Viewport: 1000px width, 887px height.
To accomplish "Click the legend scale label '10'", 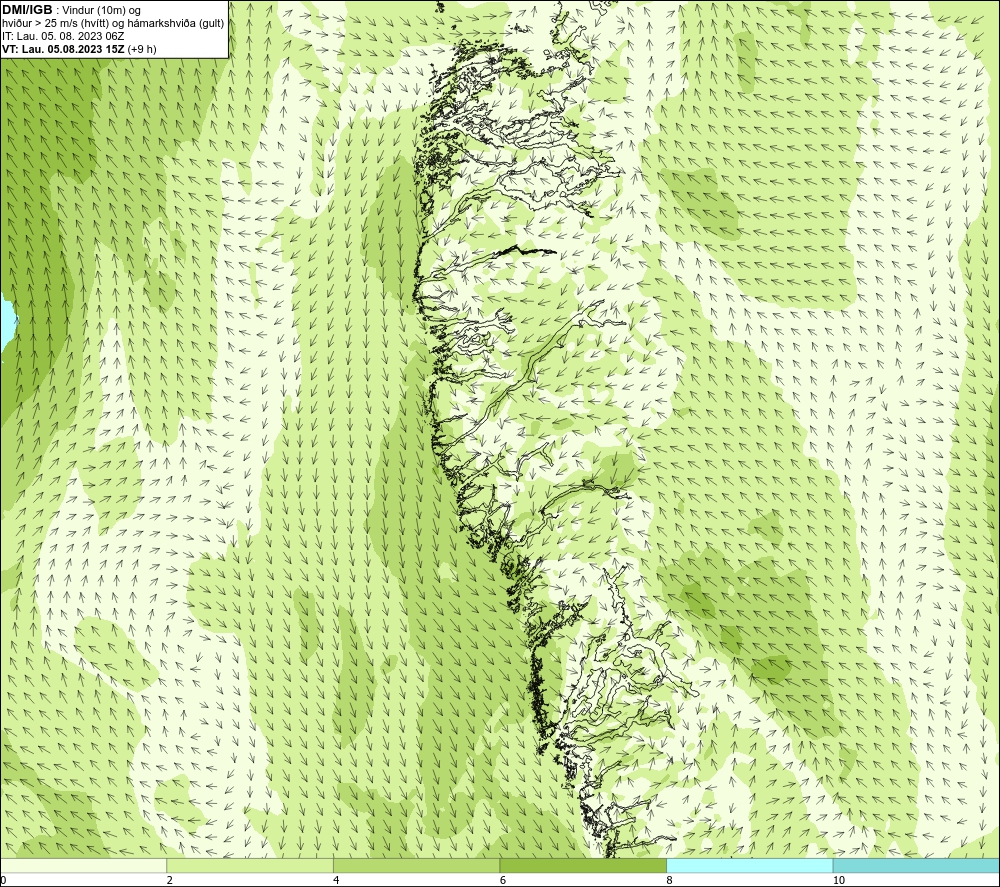I will point(839,881).
